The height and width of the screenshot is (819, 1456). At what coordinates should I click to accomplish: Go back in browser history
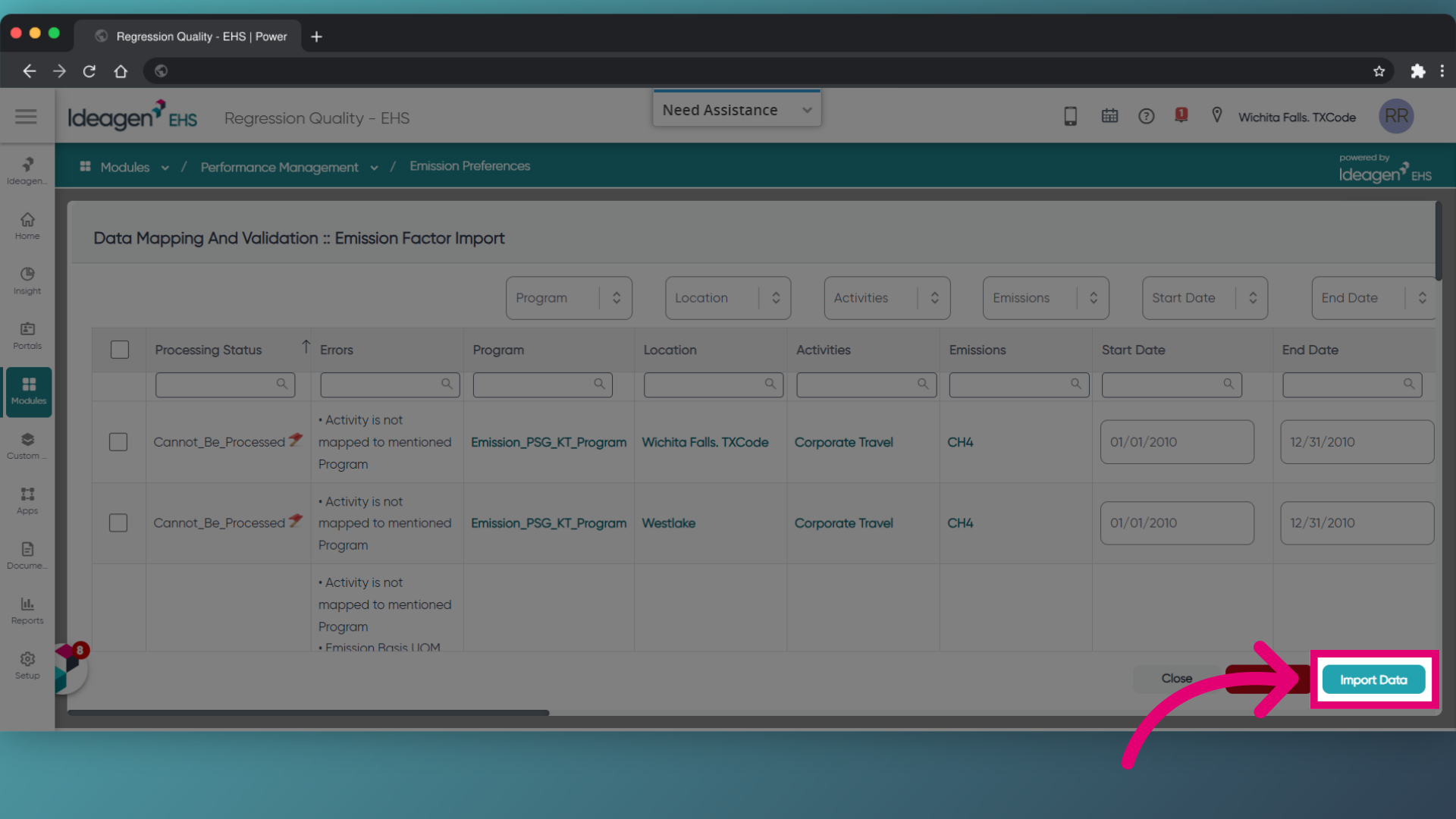pos(29,71)
